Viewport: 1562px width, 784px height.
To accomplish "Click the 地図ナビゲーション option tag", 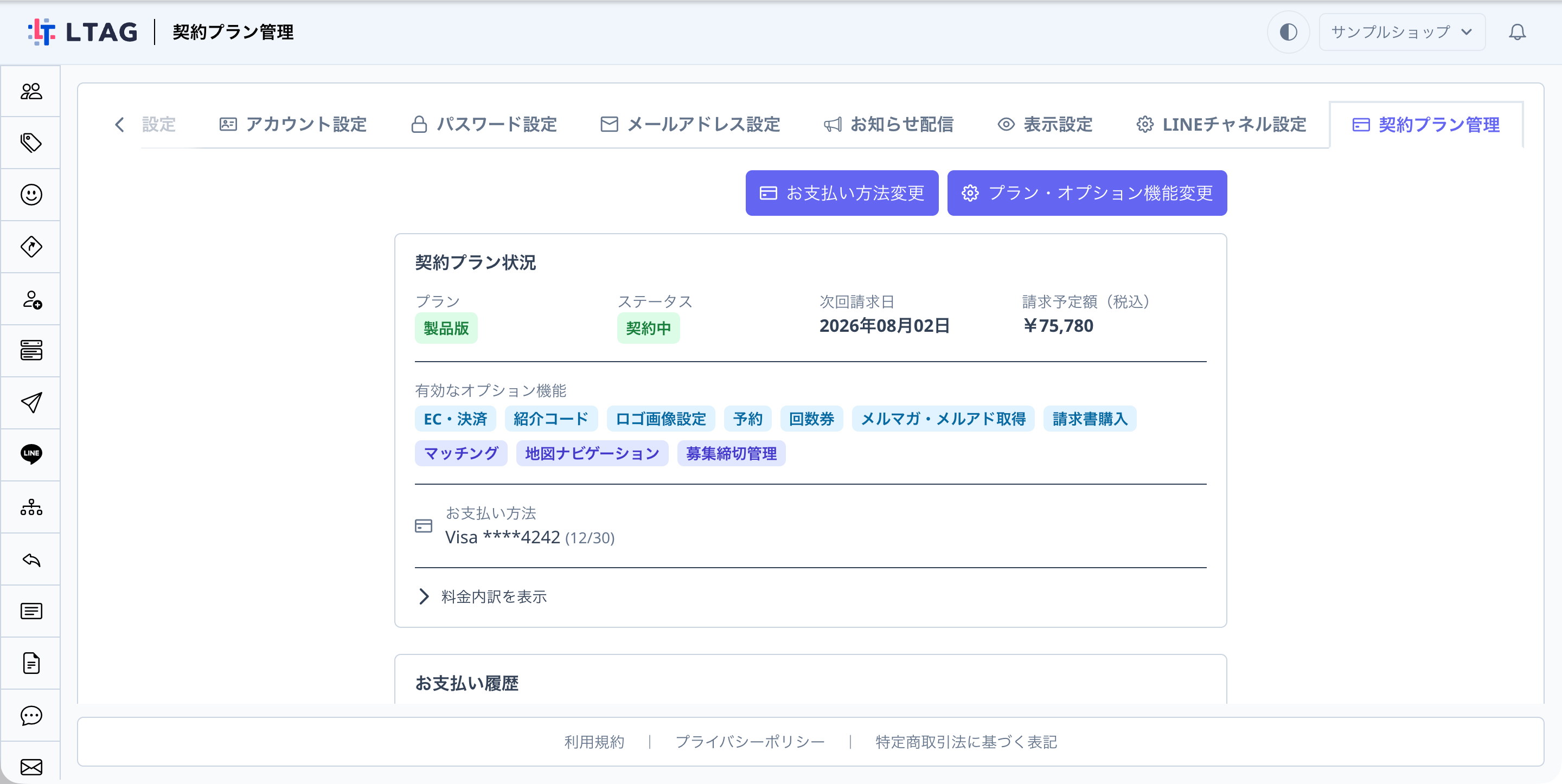I will coord(591,454).
